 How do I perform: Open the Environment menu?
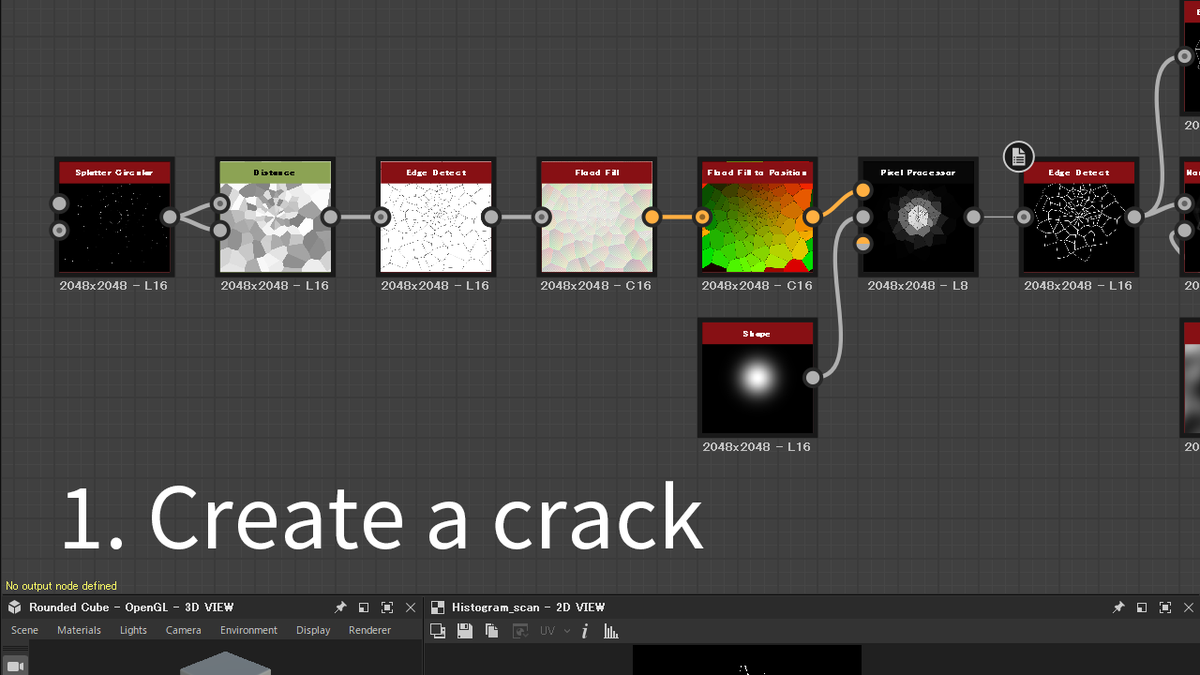(249, 630)
